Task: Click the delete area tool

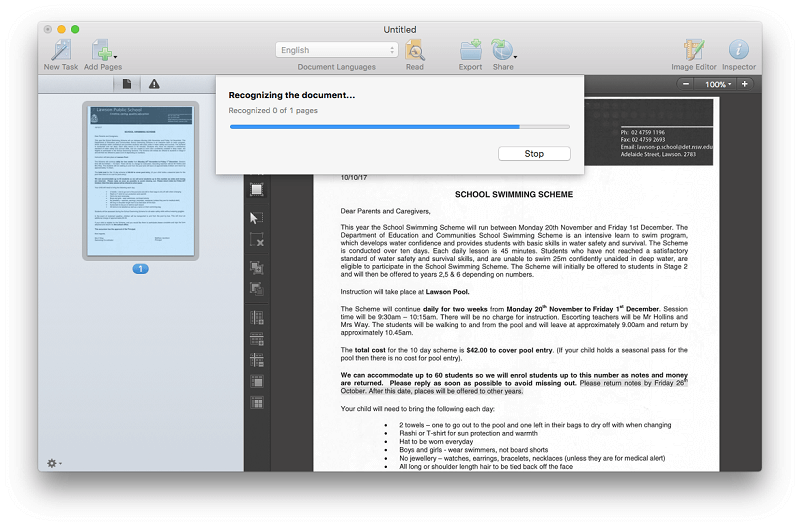Action: 257,240
